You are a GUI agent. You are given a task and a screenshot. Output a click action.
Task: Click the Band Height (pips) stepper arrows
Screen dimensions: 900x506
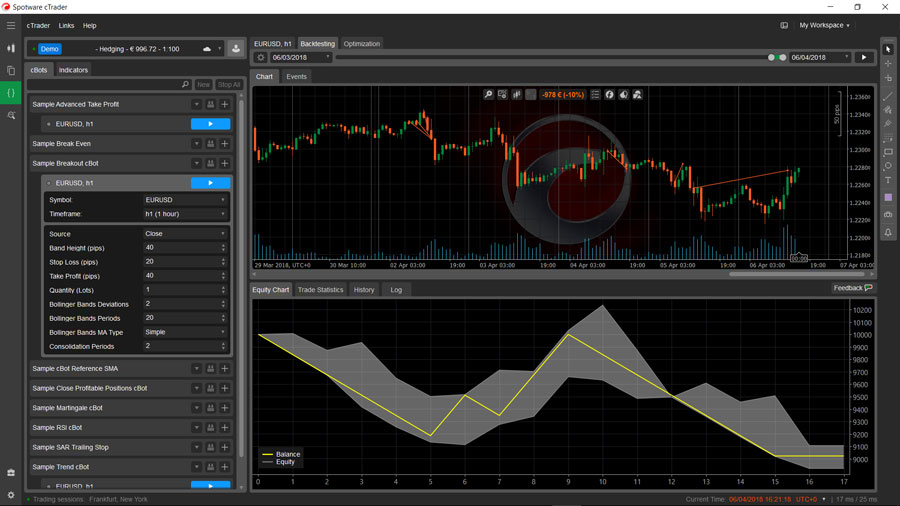223,248
